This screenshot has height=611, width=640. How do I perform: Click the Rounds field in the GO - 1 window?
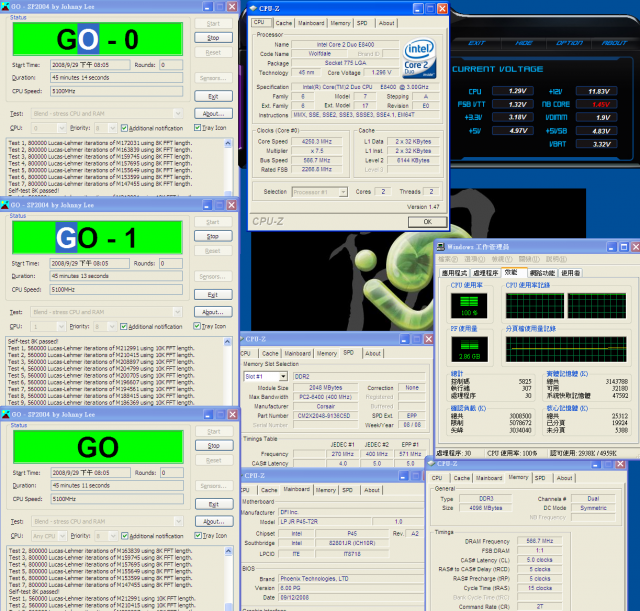tap(171, 264)
